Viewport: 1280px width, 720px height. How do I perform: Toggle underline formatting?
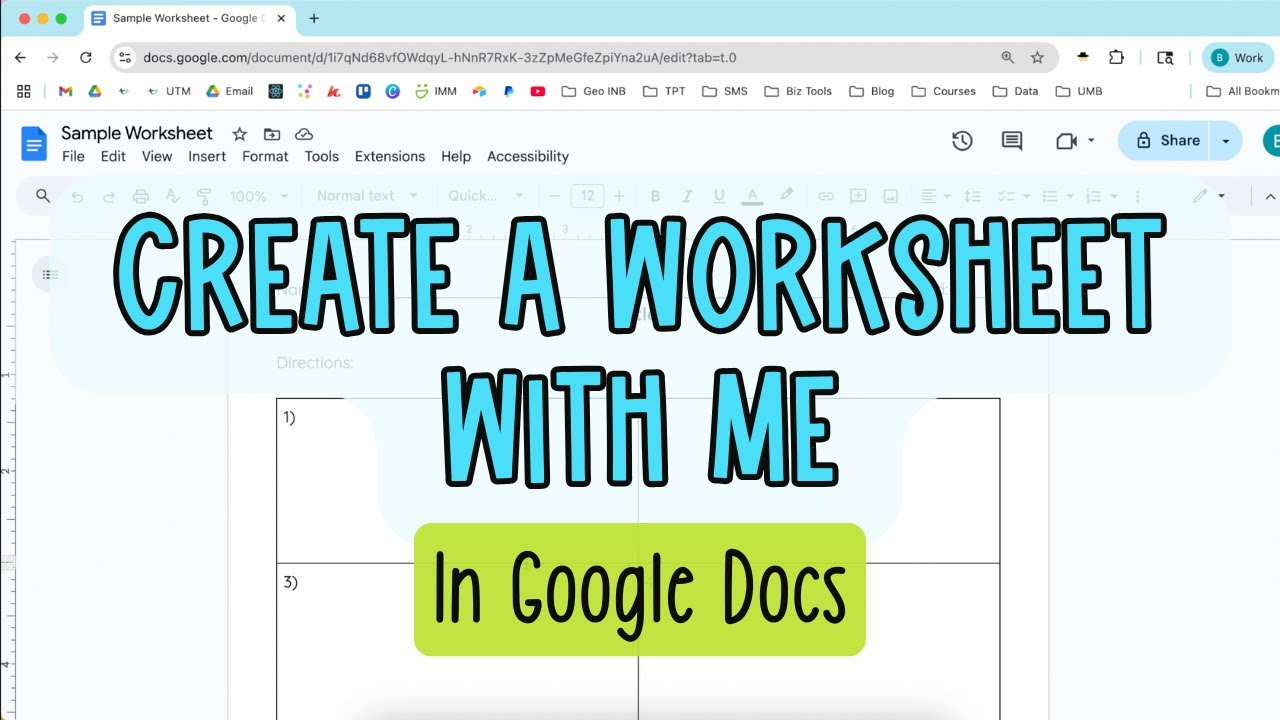click(719, 196)
